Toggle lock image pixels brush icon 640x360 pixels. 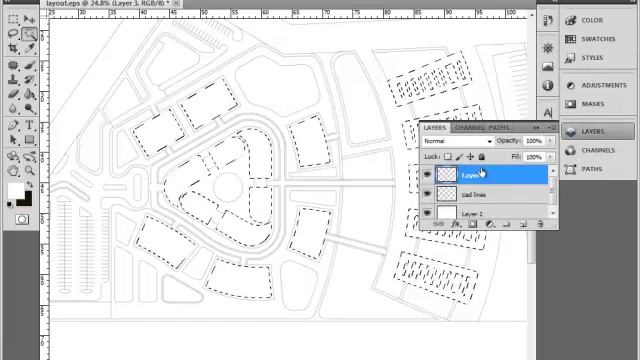tap(459, 157)
